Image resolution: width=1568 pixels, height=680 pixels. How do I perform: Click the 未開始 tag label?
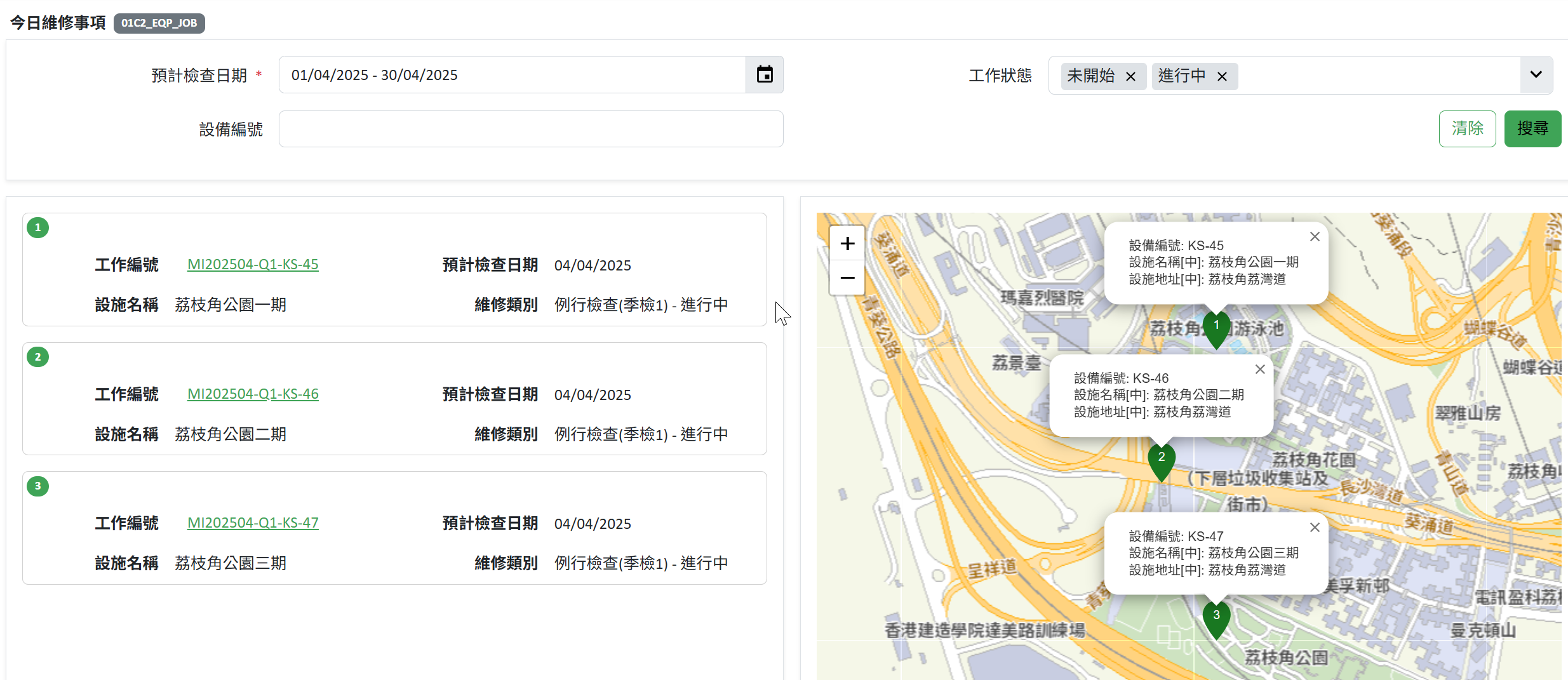[1091, 76]
